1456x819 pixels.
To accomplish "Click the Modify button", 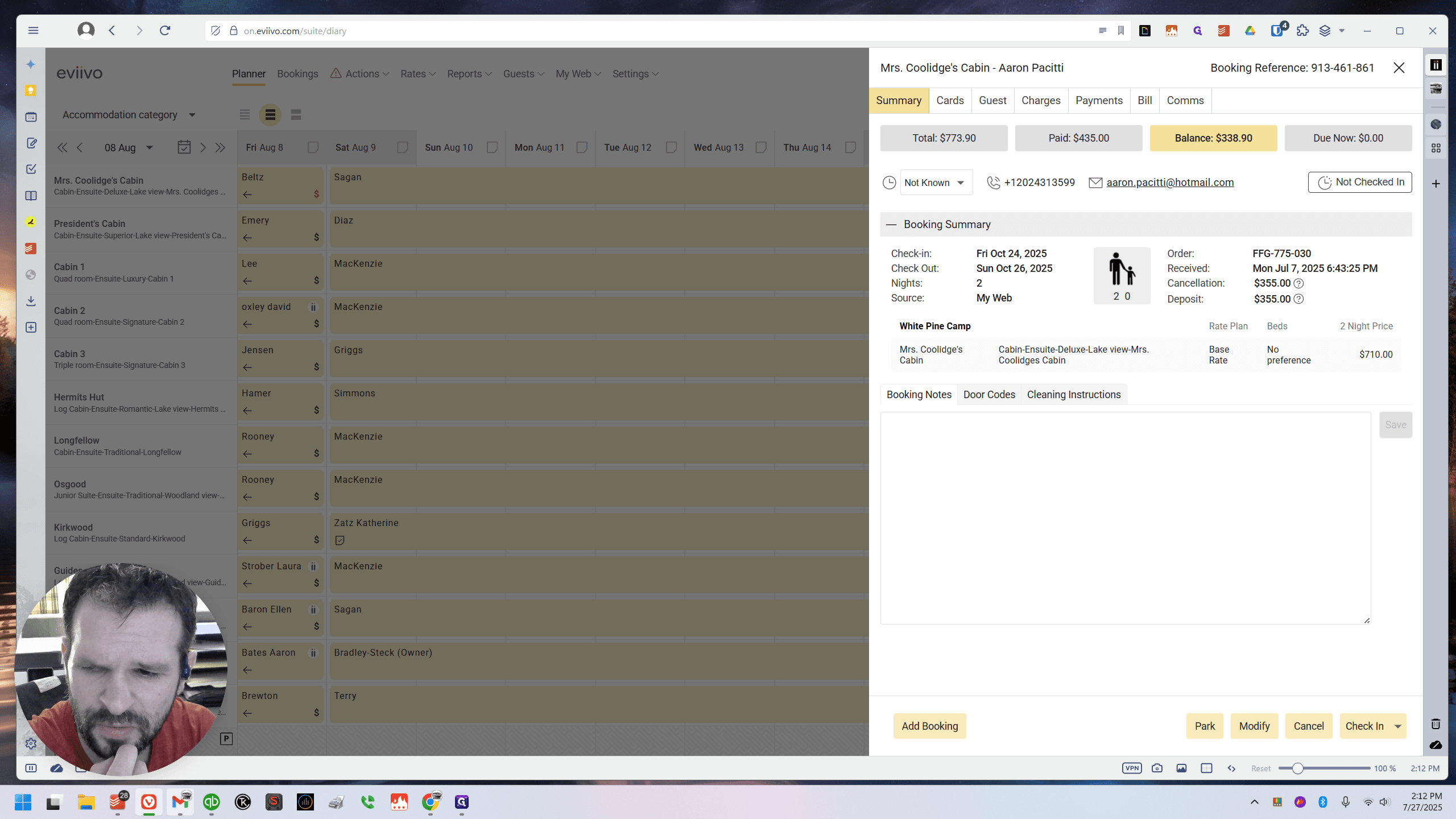I will click(1254, 726).
